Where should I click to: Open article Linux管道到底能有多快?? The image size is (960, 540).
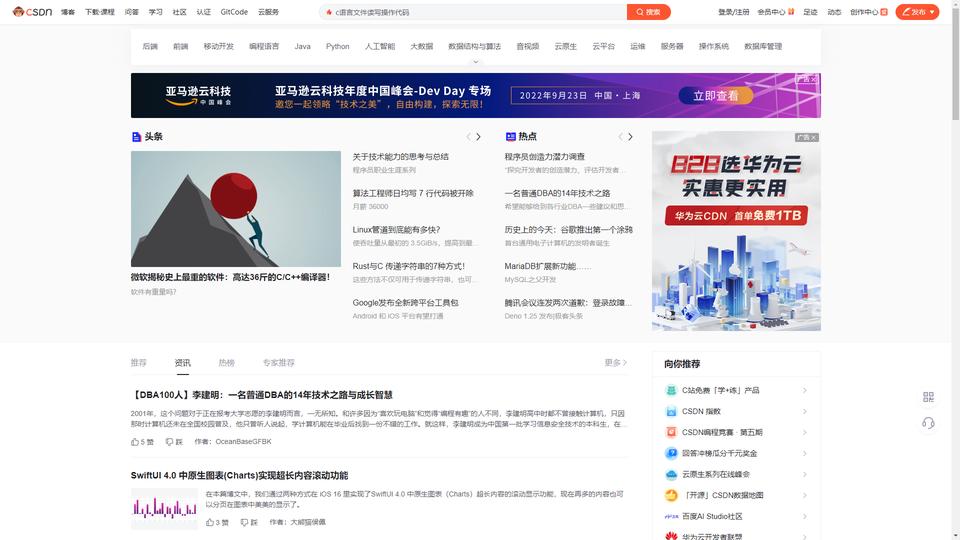pyautogui.click(x=396, y=230)
